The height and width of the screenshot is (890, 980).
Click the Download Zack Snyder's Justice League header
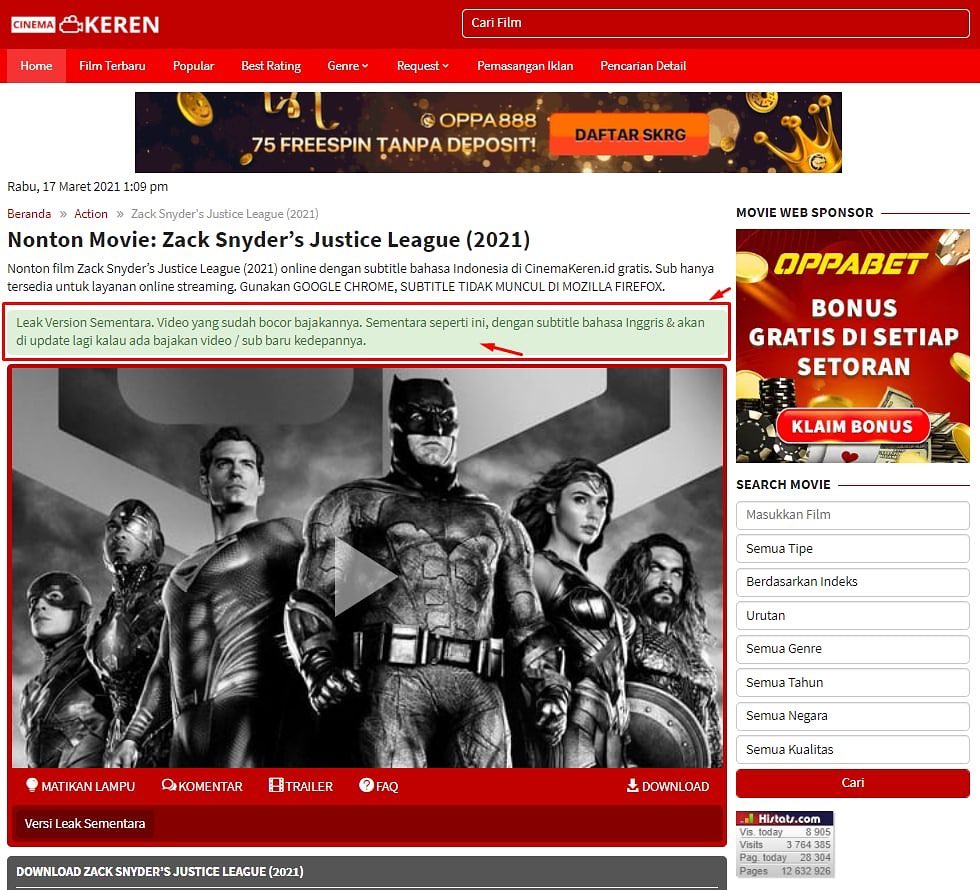(x=159, y=871)
